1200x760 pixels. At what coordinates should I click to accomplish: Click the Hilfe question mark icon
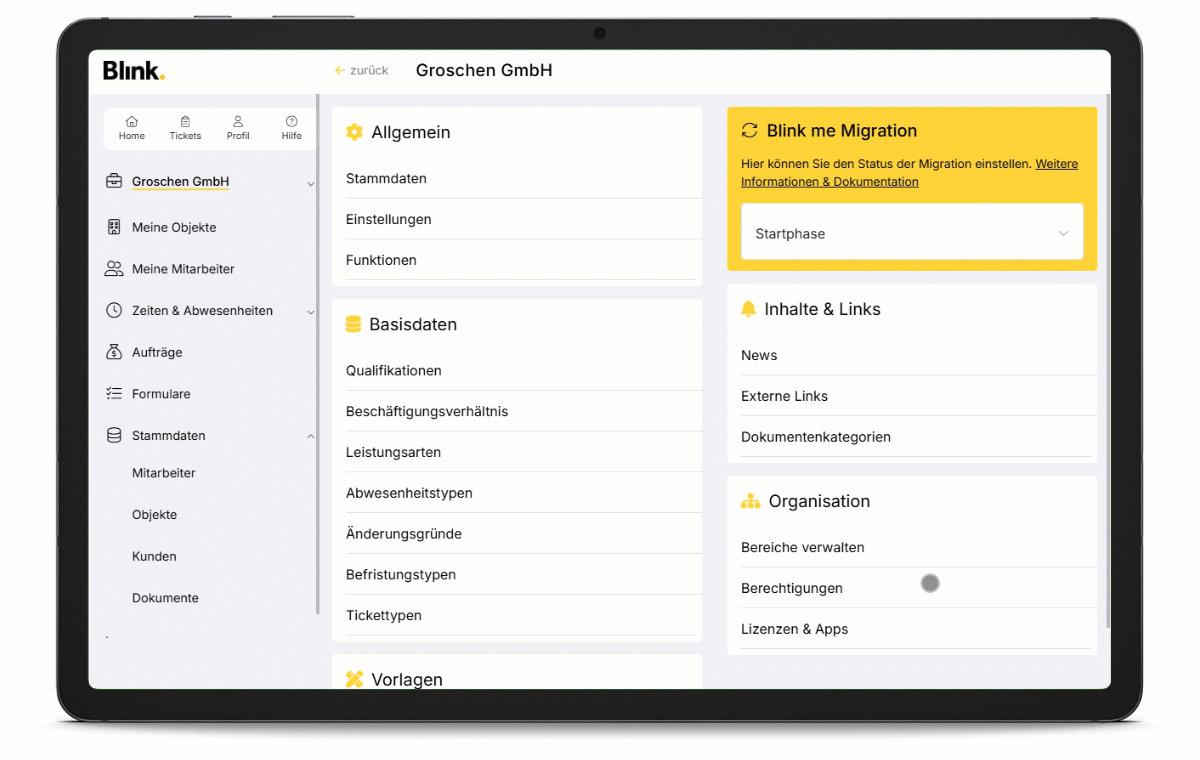291,122
